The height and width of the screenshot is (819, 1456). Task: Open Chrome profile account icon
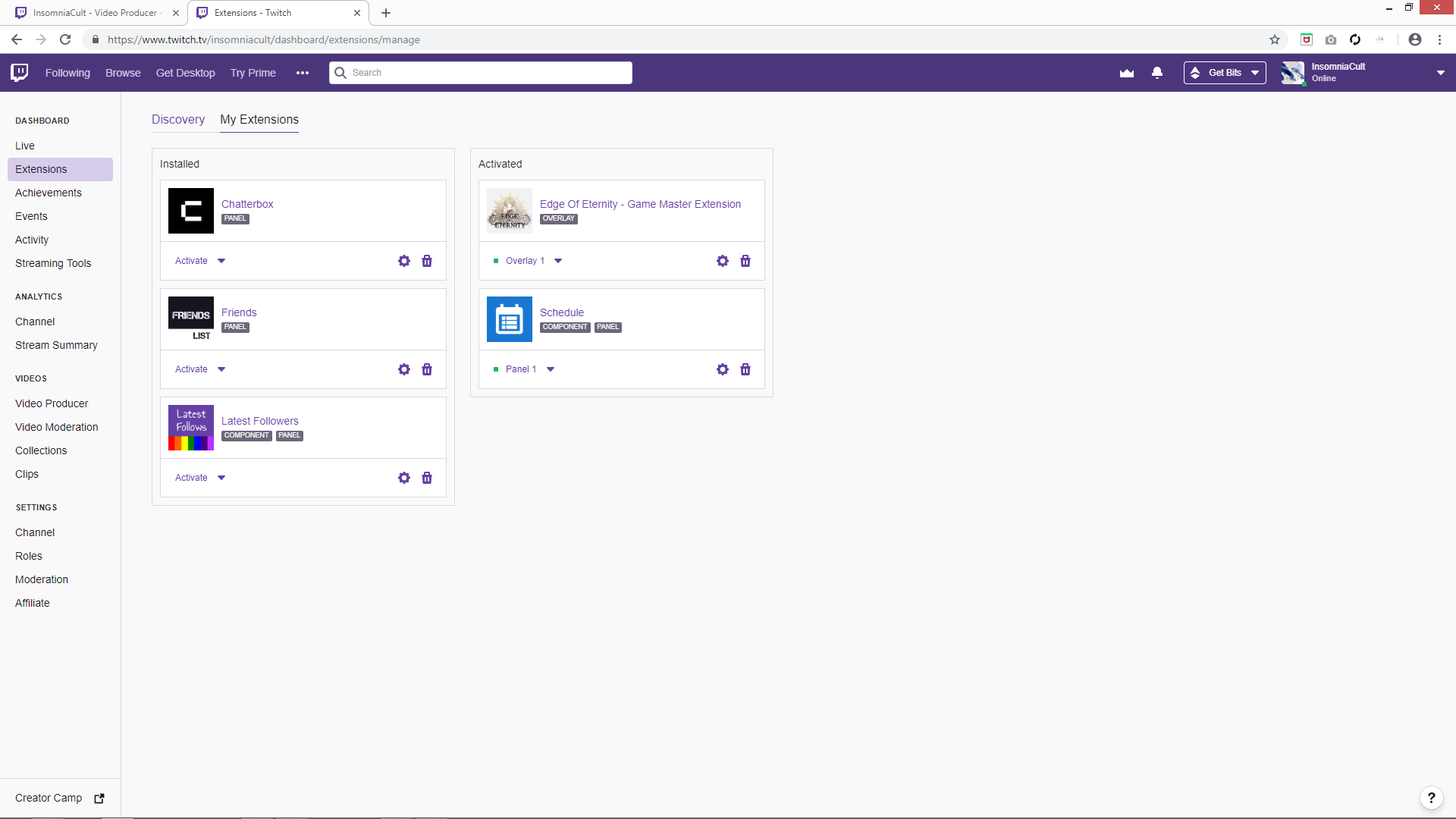1415,39
